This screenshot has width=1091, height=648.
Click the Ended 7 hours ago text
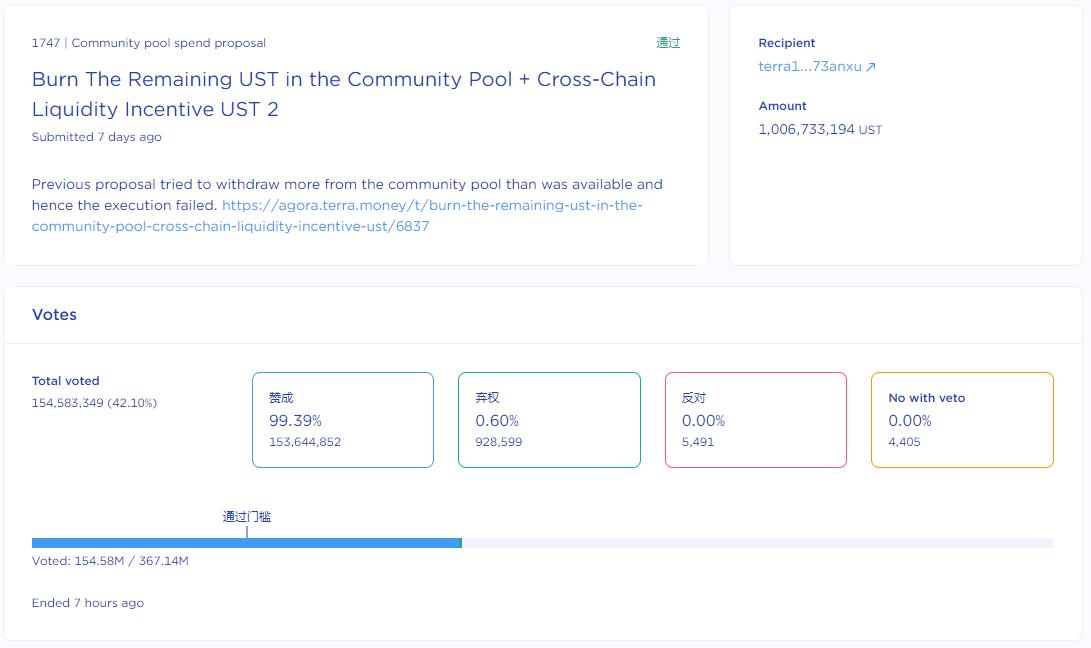tap(88, 603)
